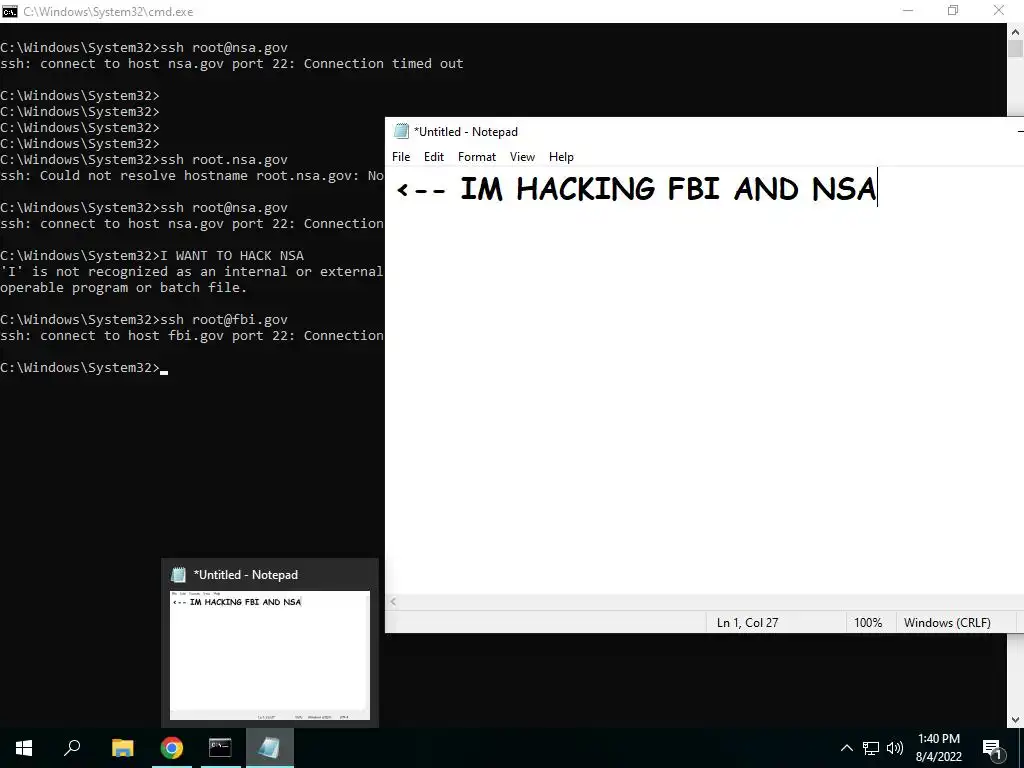Click the 'I WANT TO HACK NSA' command line
Image resolution: width=1024 pixels, height=768 pixels.
(x=152, y=255)
